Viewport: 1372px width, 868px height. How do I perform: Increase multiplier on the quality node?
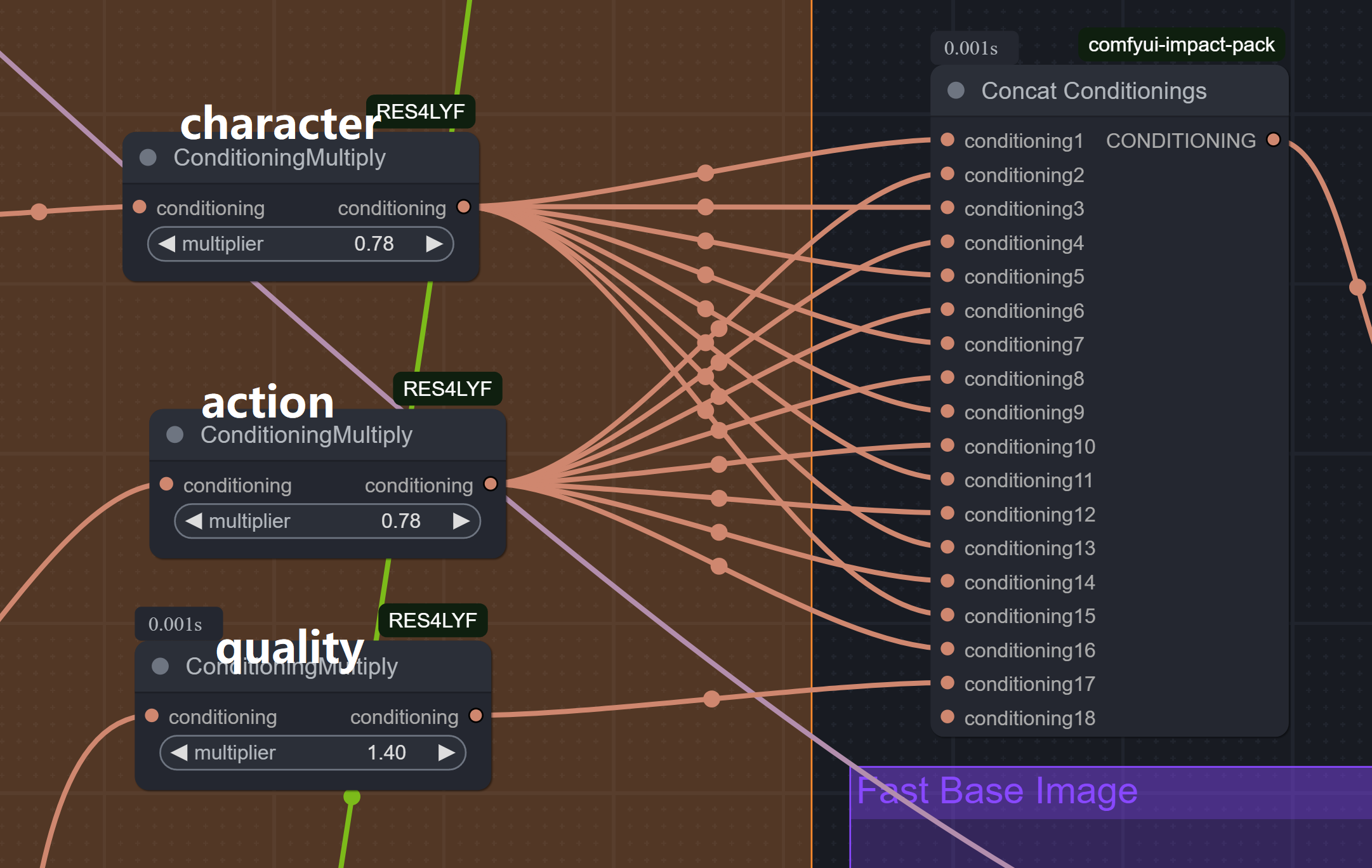click(x=447, y=753)
